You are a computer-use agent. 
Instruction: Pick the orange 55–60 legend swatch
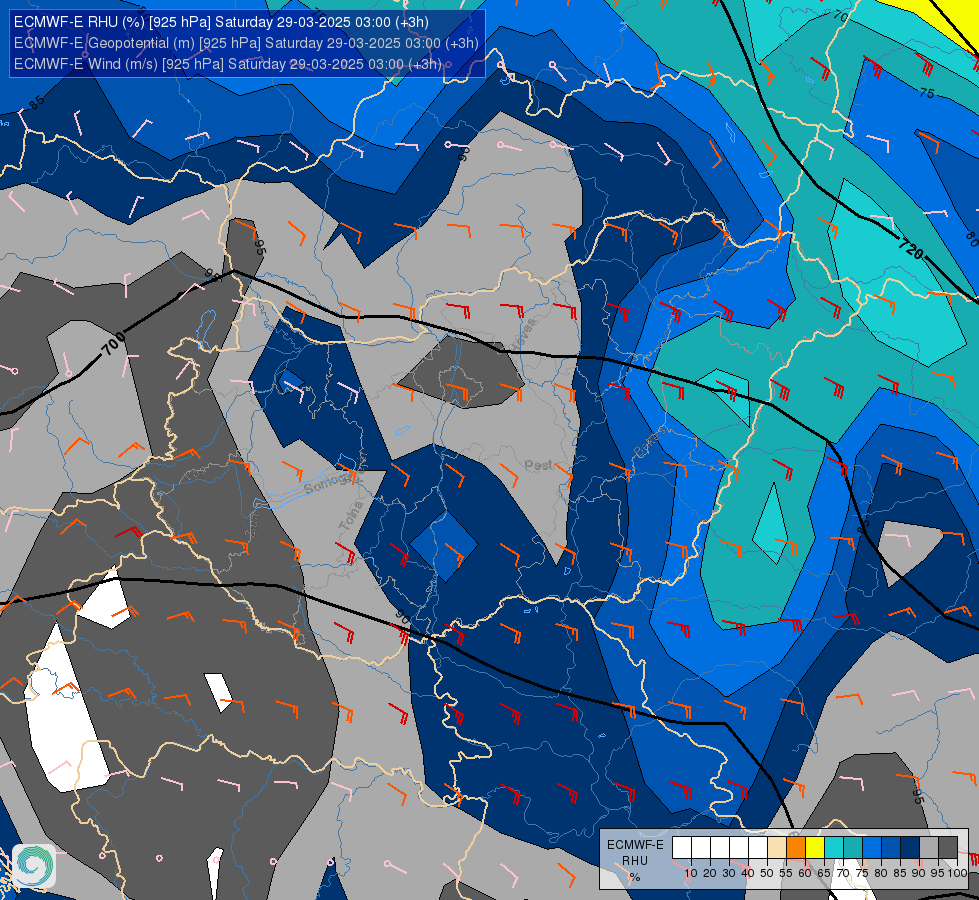[x=796, y=848]
